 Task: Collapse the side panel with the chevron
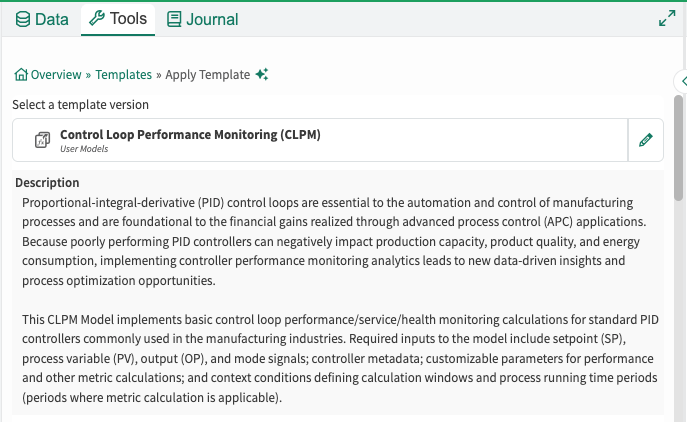pos(682,81)
